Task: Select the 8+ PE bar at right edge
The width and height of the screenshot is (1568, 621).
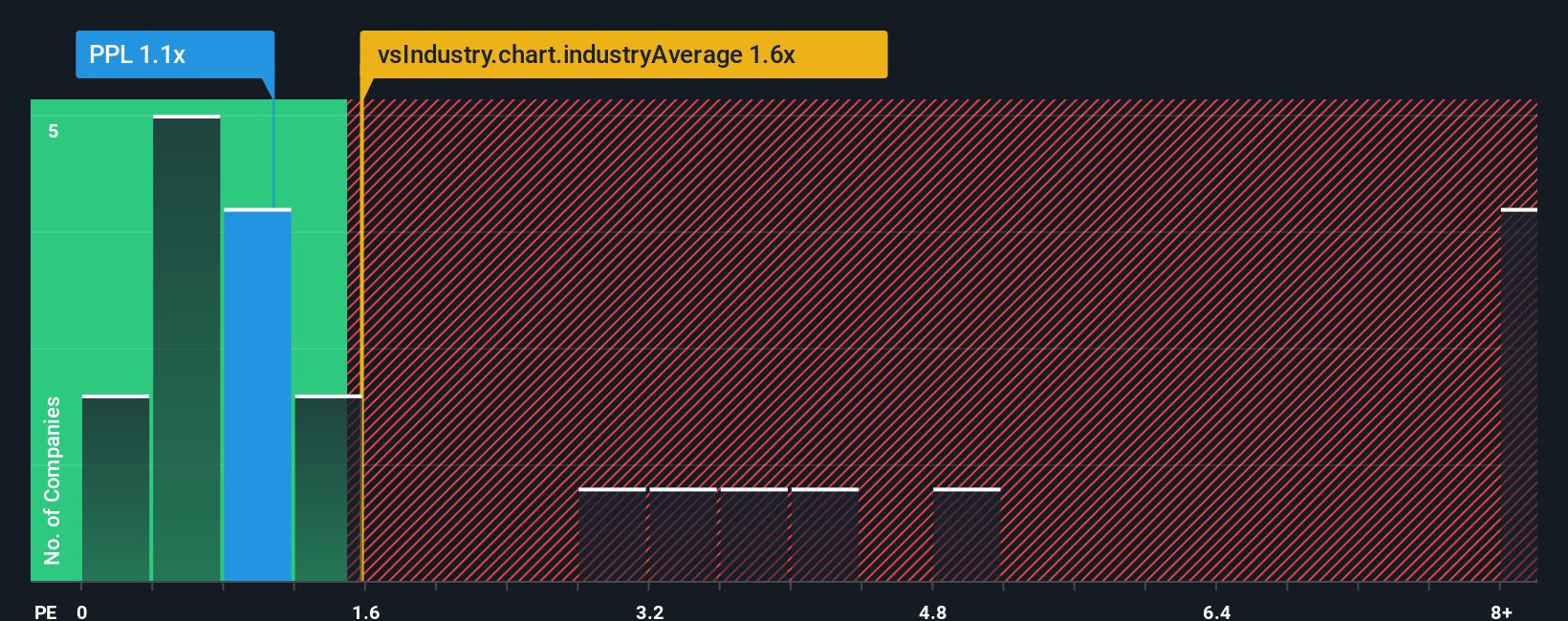Action: tap(1519, 395)
